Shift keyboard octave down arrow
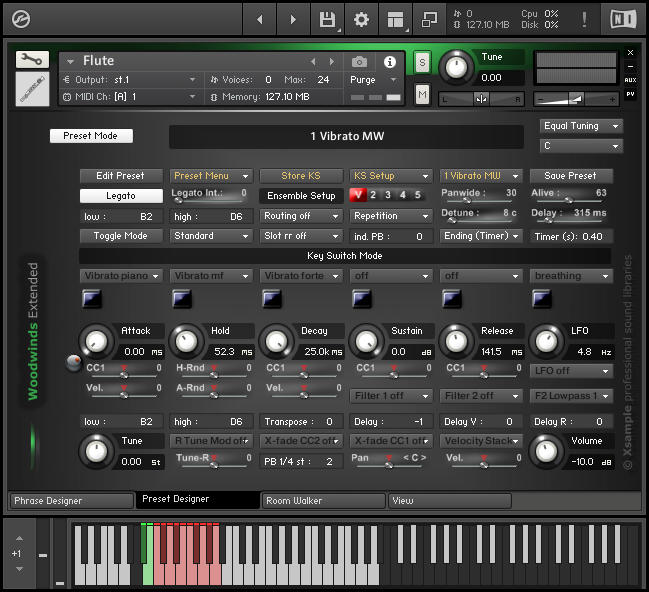 pyautogui.click(x=19, y=569)
